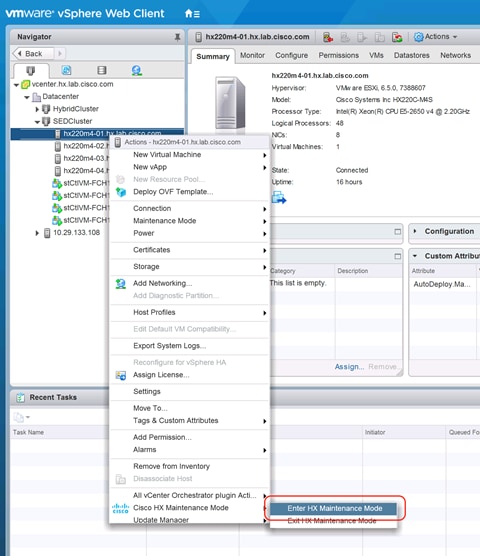
Task: Open the VMs tab
Action: pos(376,56)
